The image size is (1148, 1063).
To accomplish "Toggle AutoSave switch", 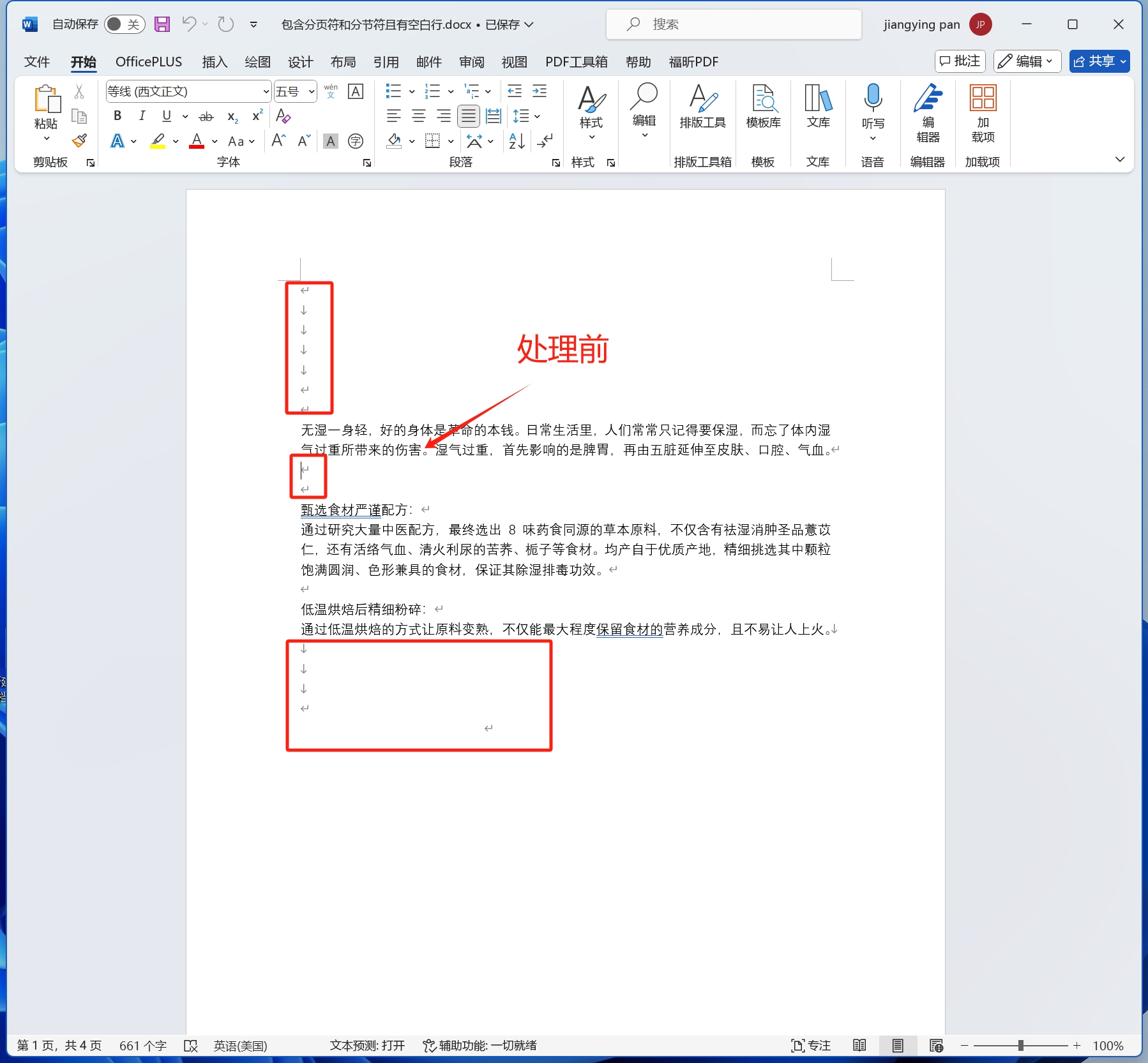I will (x=125, y=24).
